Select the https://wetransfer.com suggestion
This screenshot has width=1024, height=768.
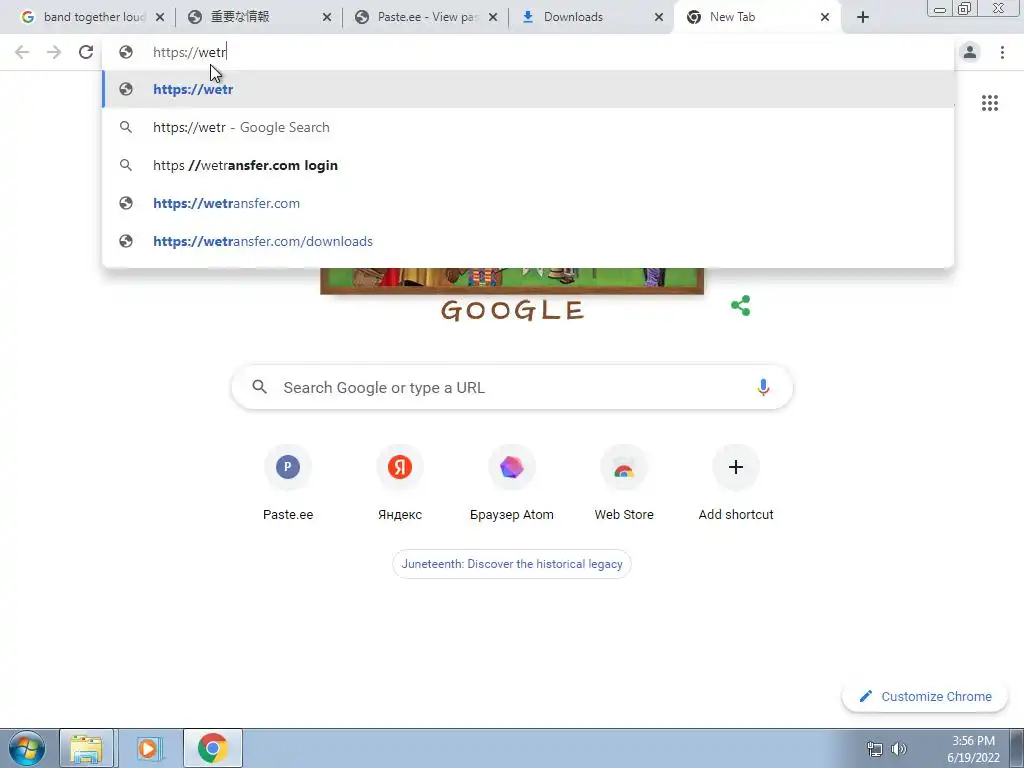[x=528, y=203]
